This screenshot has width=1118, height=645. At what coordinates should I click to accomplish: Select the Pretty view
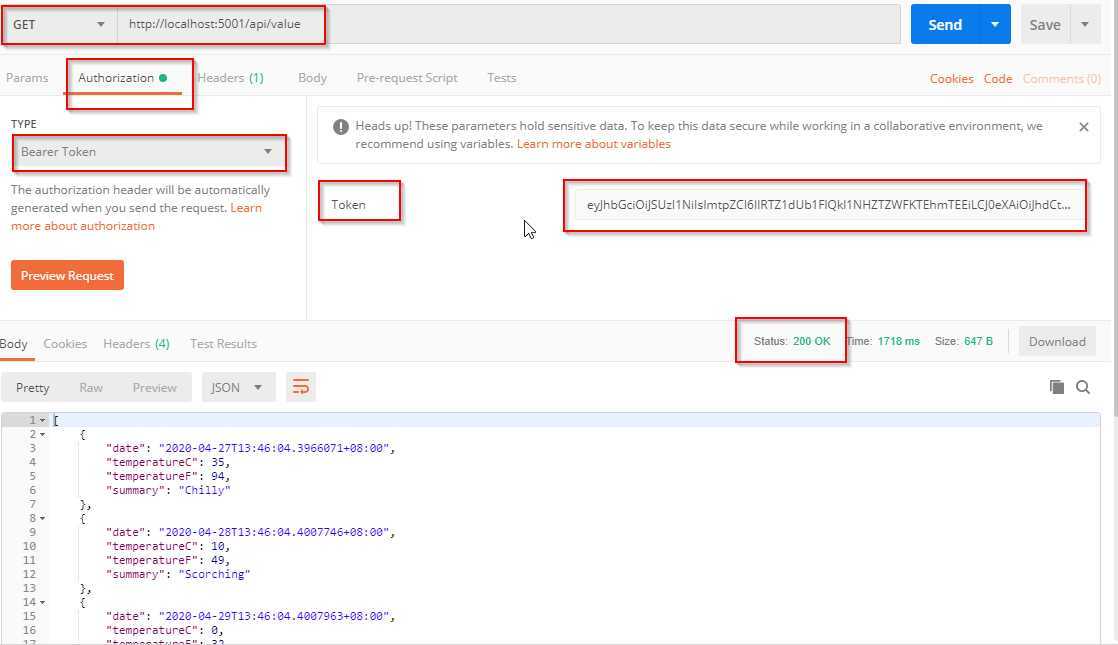pyautogui.click(x=33, y=388)
